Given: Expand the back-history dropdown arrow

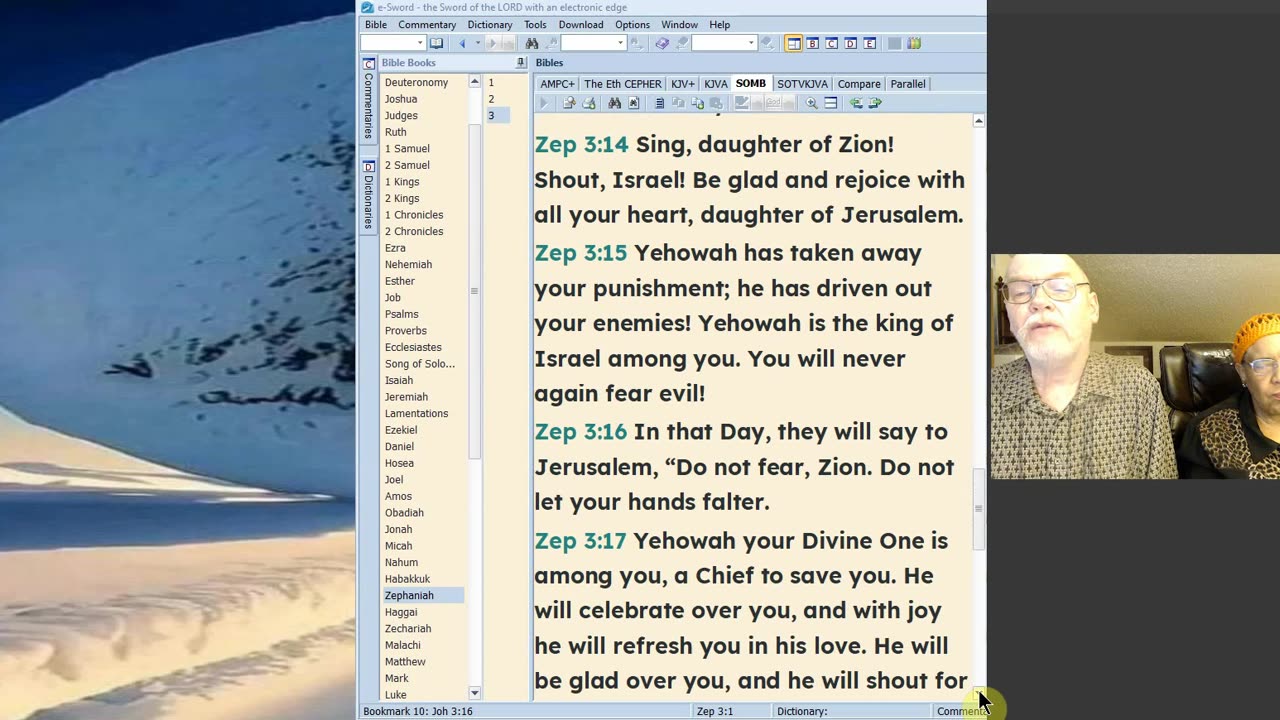Looking at the screenshot, I should (478, 43).
